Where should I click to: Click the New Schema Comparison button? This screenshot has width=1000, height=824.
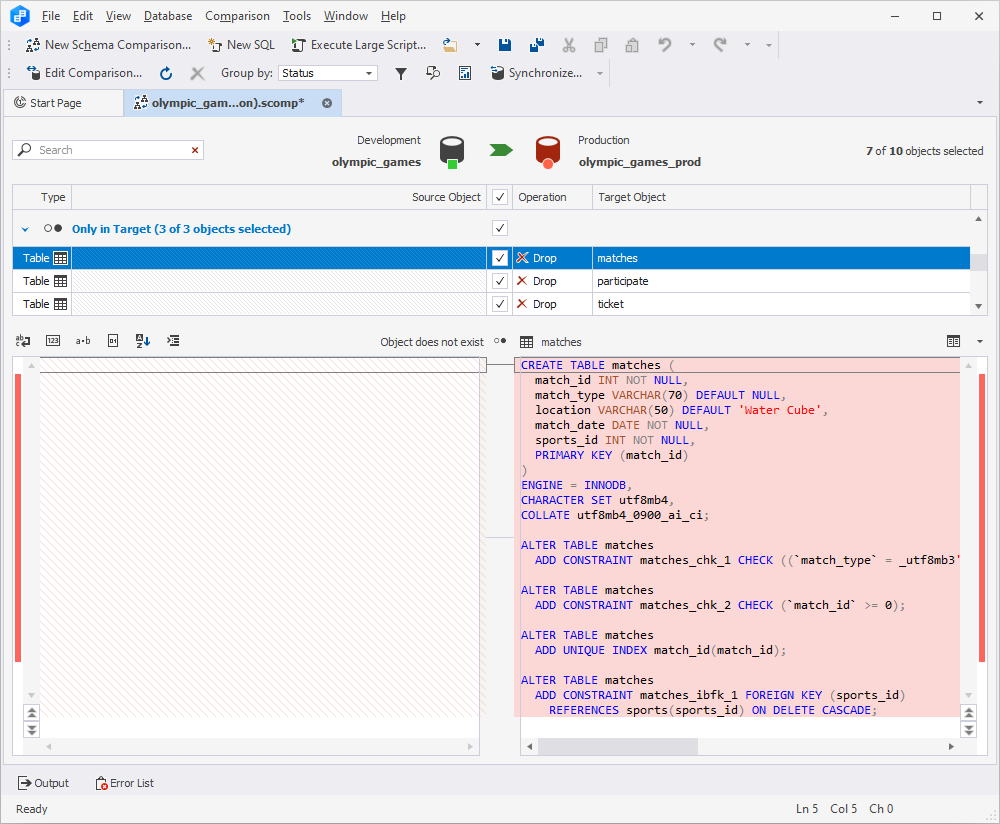click(x=108, y=45)
